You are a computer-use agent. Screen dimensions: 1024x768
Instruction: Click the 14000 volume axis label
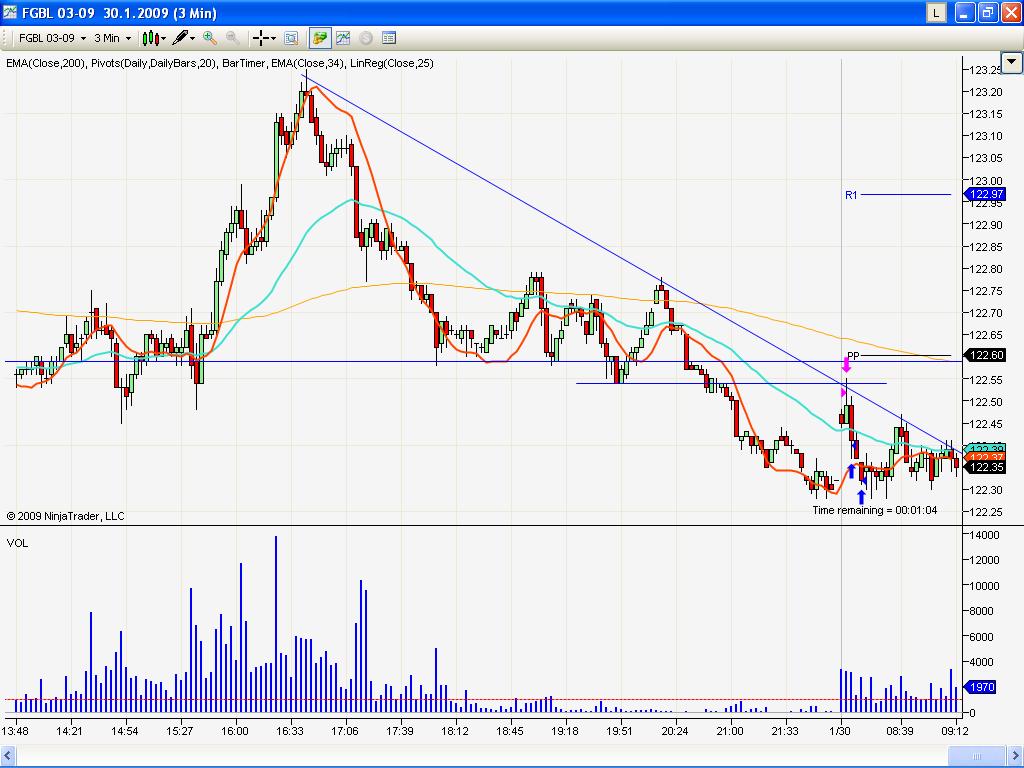coord(985,535)
